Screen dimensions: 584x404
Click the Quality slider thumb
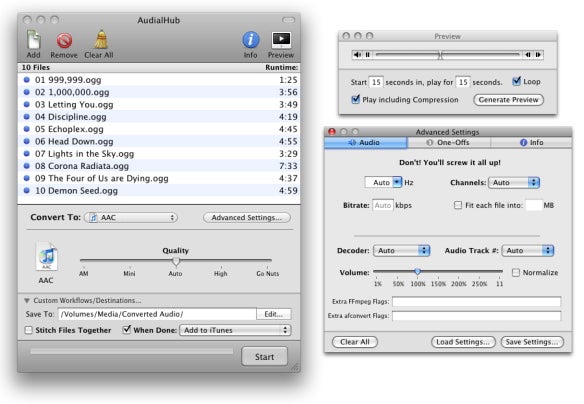click(x=176, y=261)
